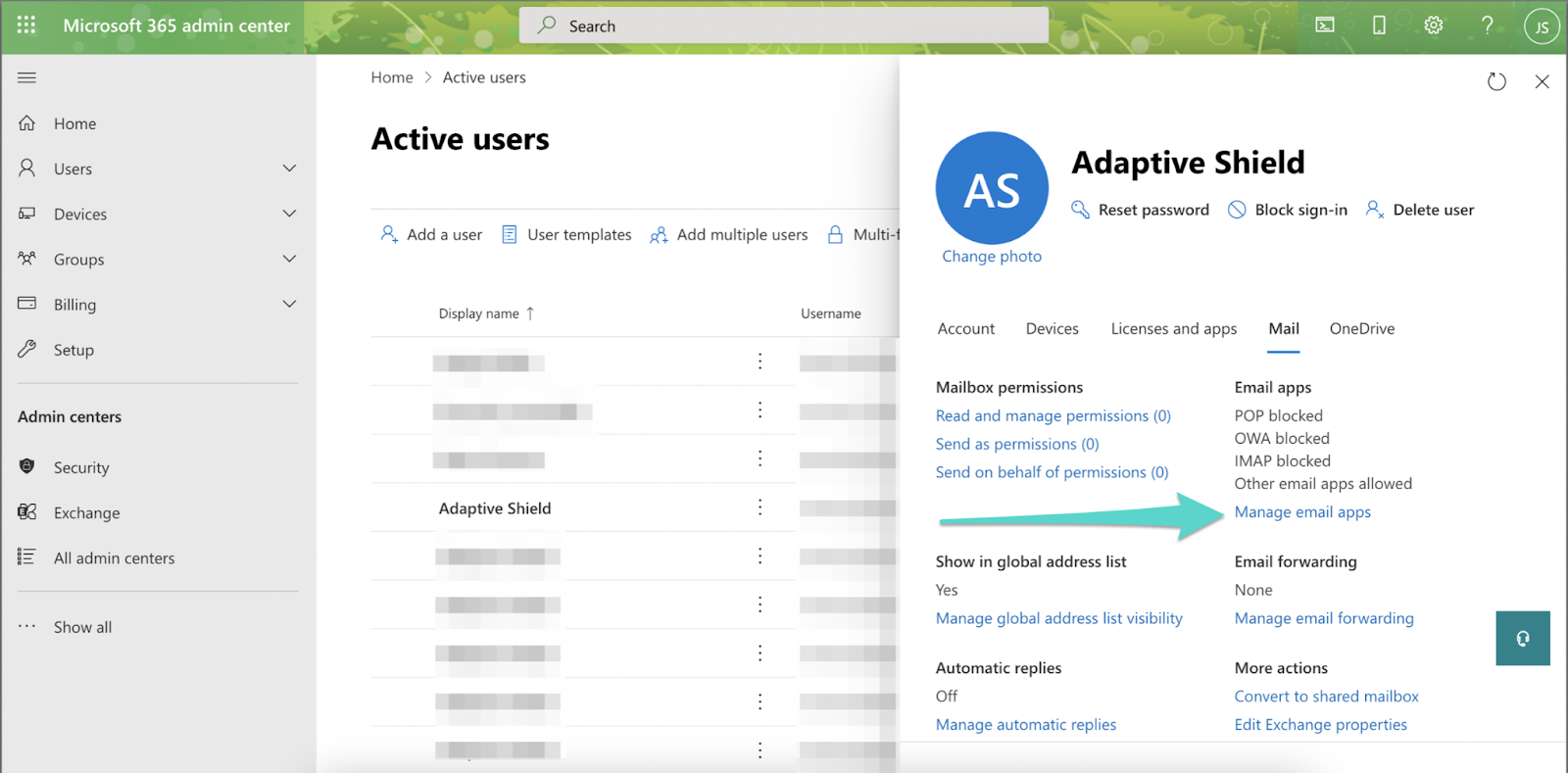1568x773 pixels.
Task: Expand the Users menu chevron
Action: tap(289, 169)
